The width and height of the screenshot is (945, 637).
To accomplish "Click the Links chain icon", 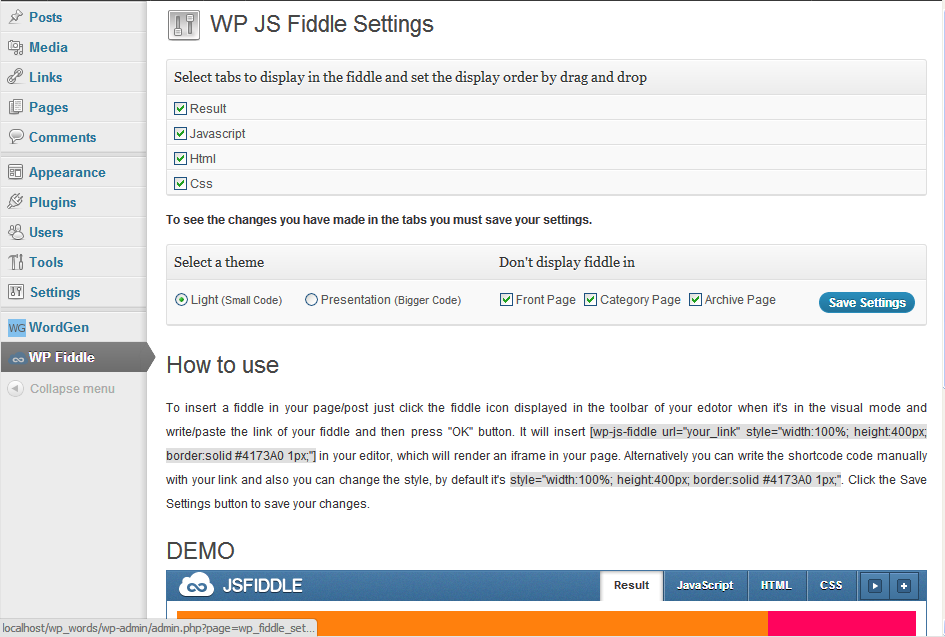I will [x=16, y=77].
